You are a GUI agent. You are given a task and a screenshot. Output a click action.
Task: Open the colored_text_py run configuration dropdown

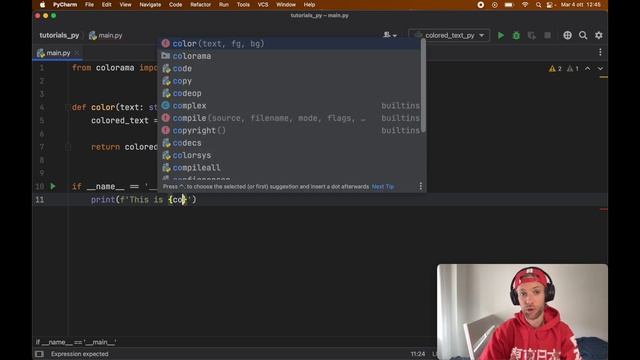(x=449, y=36)
